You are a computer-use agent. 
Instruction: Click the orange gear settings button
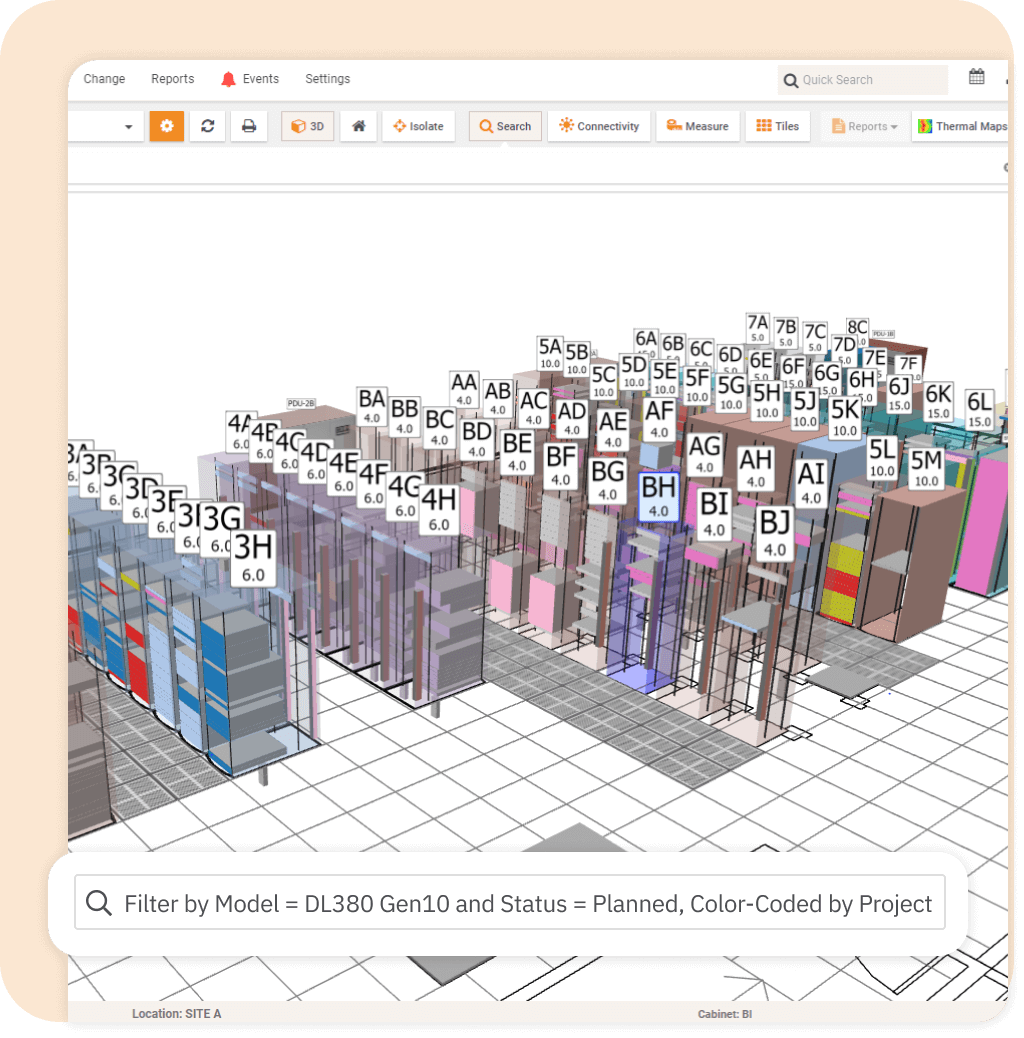click(166, 126)
